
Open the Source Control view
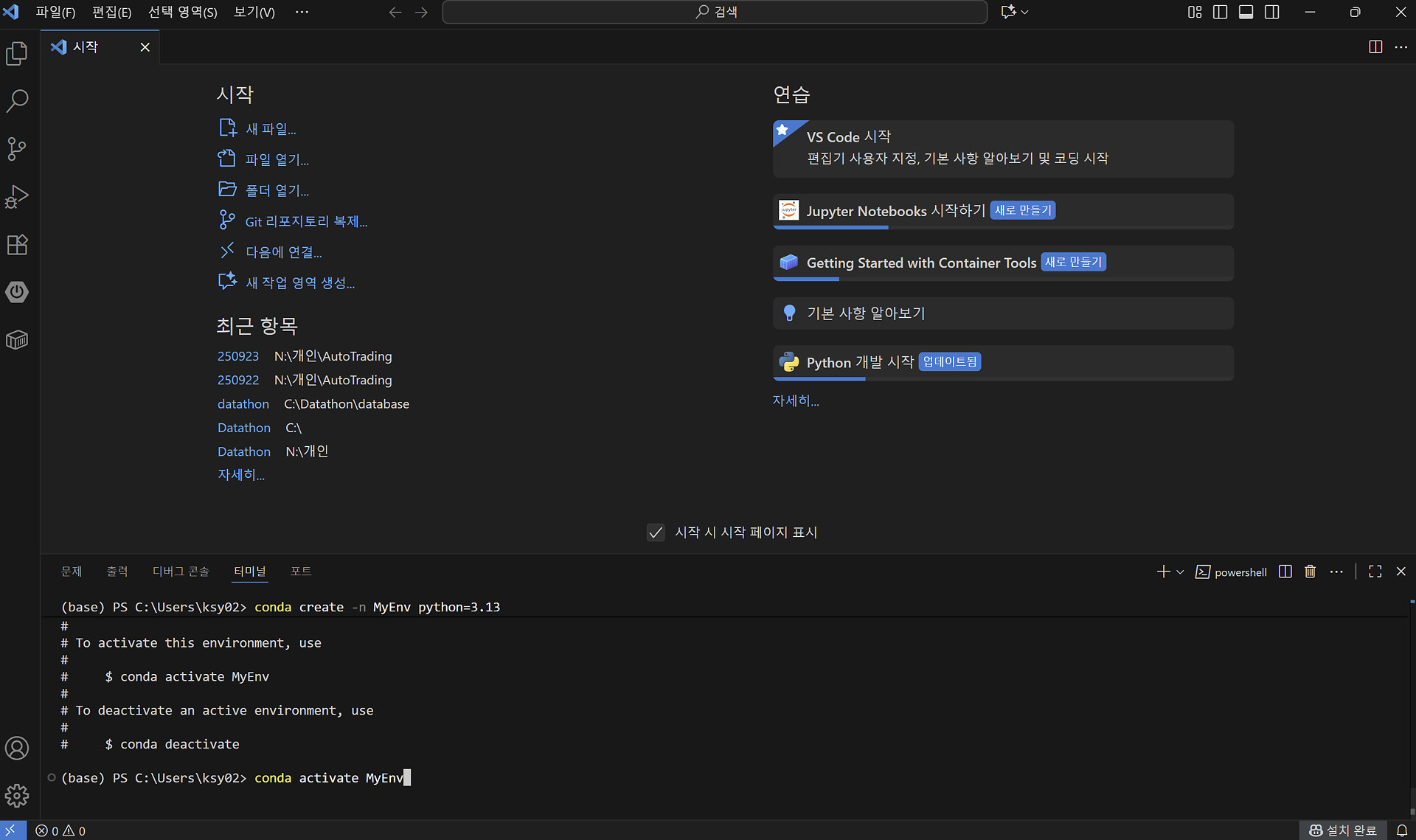click(17, 148)
